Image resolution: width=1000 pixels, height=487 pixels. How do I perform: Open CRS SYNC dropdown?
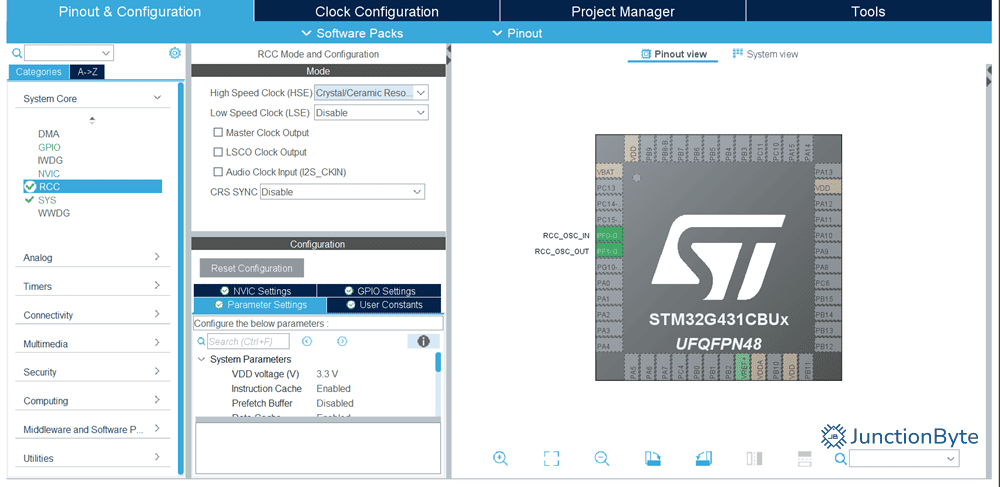point(342,191)
